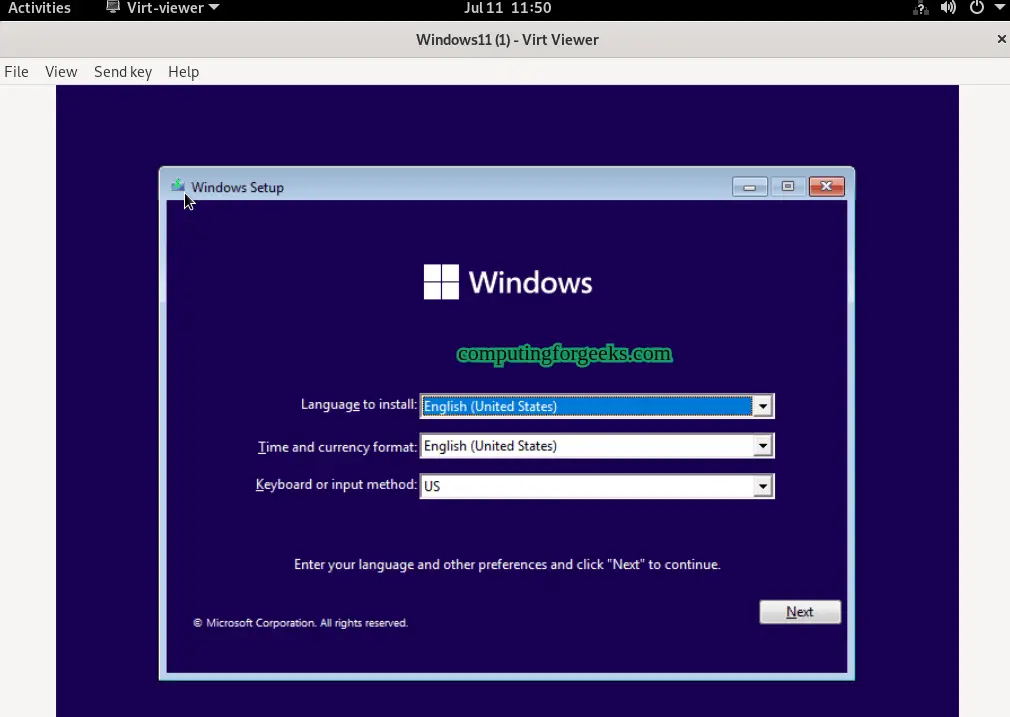The height and width of the screenshot is (717, 1010).
Task: Expand the Time and currency format dropdown
Action: click(763, 446)
